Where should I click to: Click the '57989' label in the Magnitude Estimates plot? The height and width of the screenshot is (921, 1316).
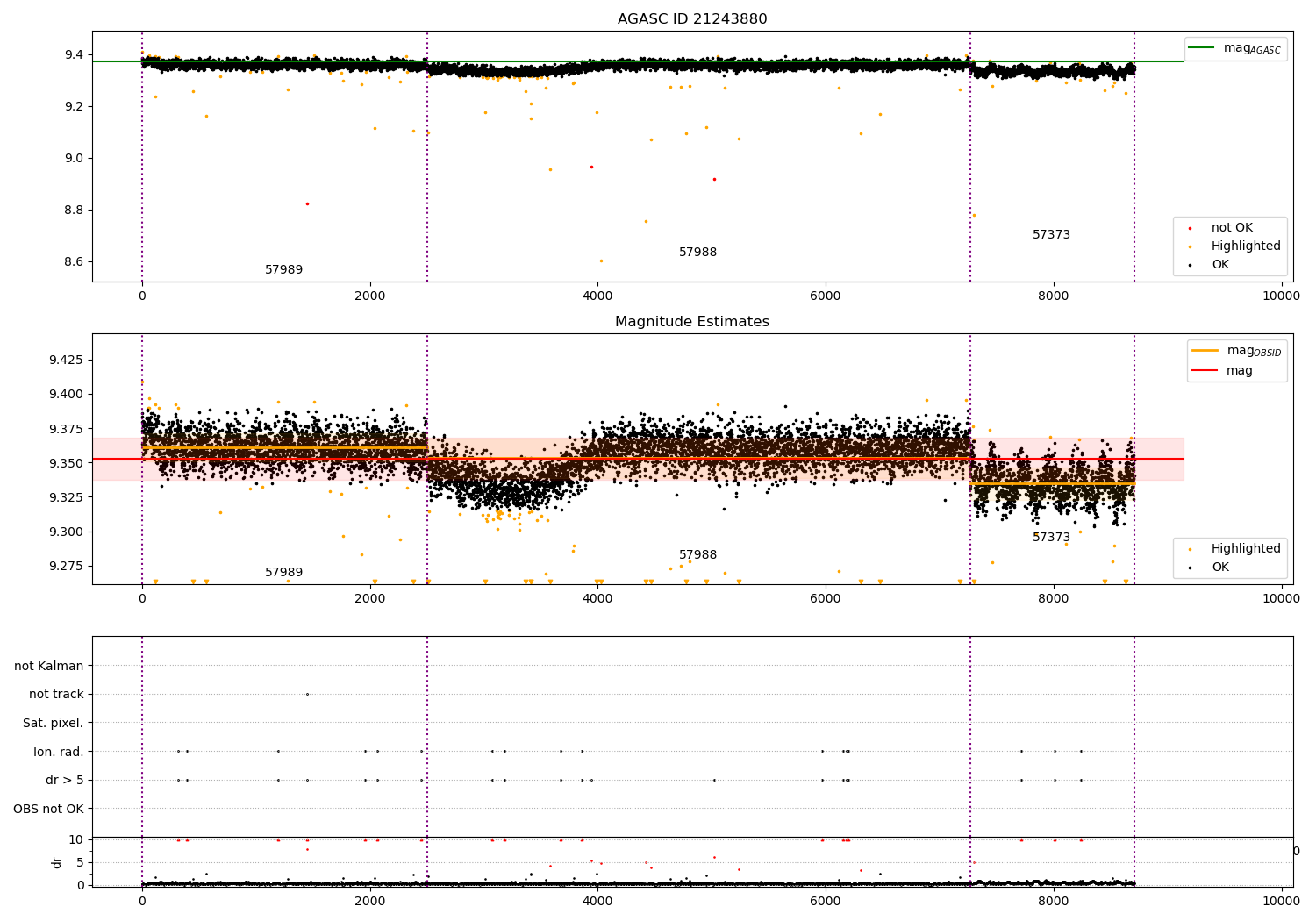coord(283,573)
